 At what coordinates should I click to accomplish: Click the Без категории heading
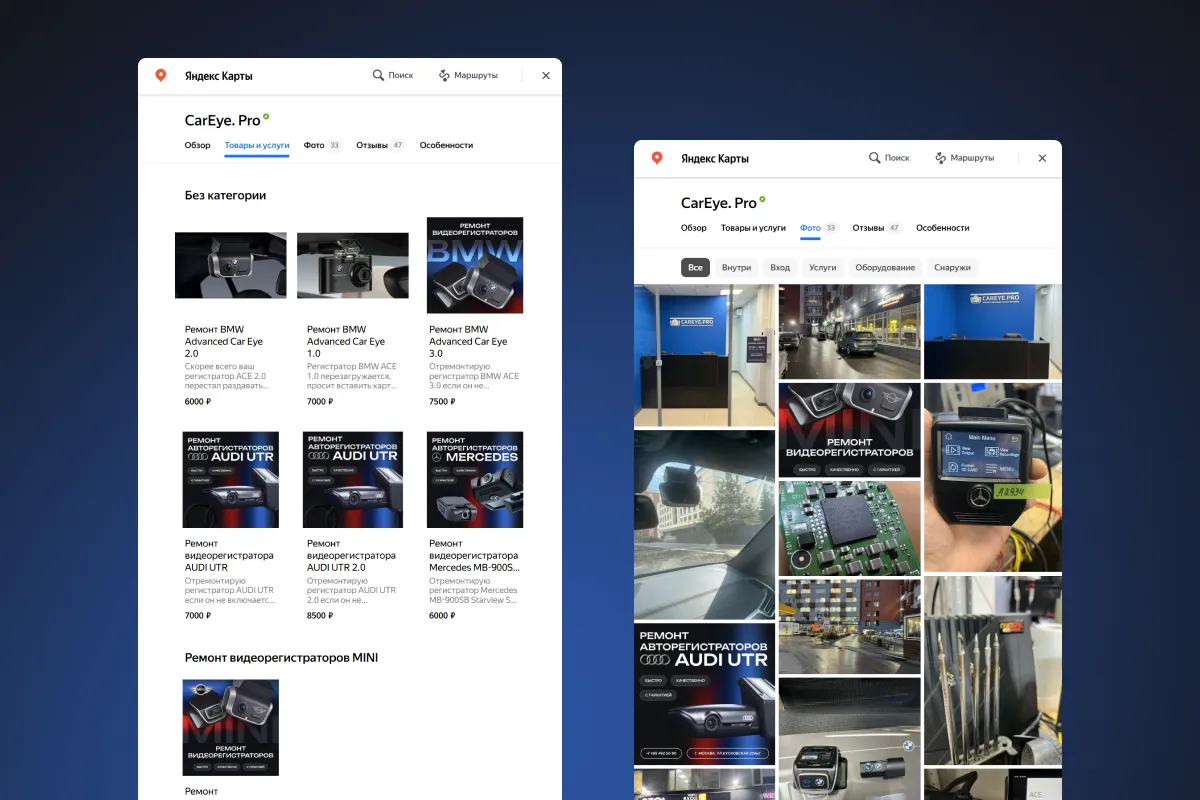coord(225,195)
